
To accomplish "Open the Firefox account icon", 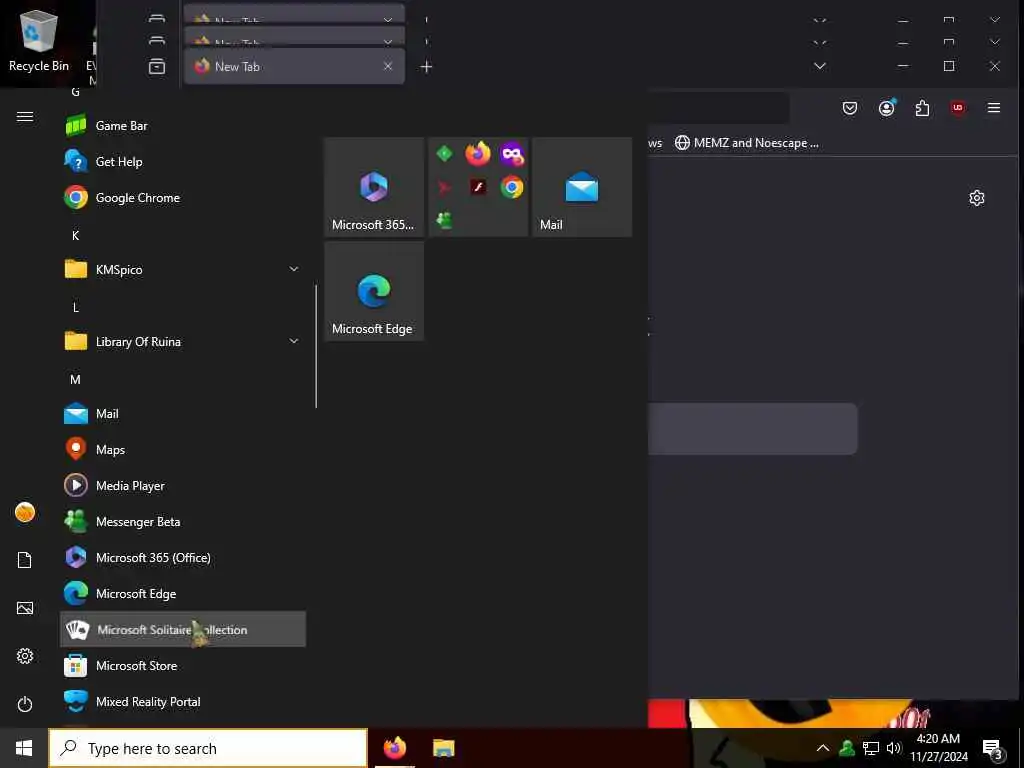I will coord(886,108).
